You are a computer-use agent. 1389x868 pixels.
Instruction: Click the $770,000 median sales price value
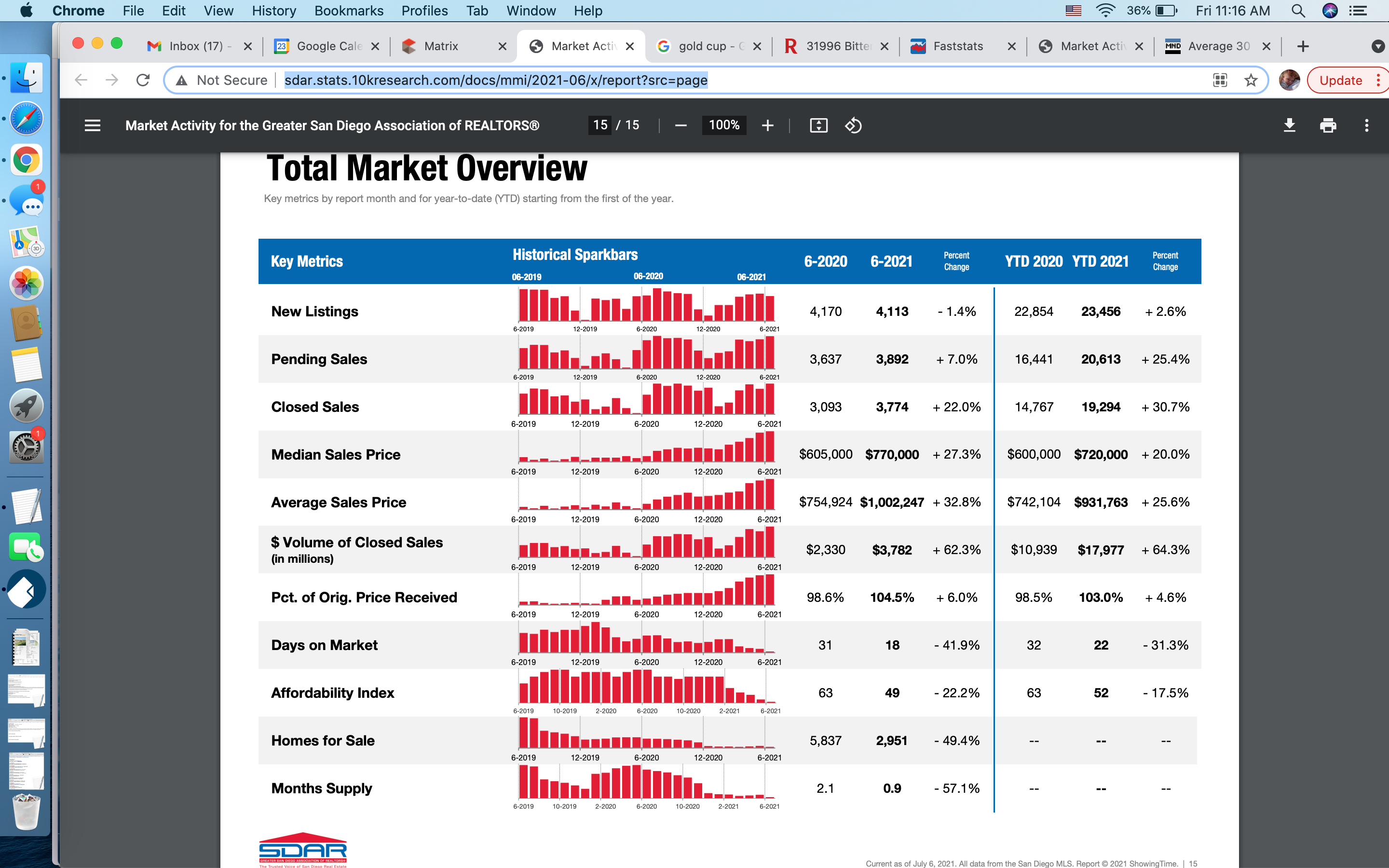pyautogui.click(x=892, y=455)
